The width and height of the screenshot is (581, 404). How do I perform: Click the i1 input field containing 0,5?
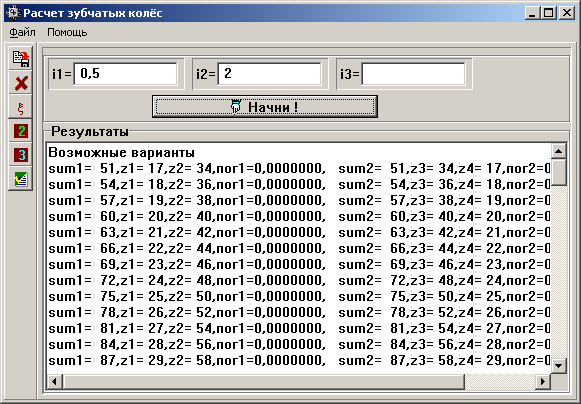pyautogui.click(x=126, y=74)
